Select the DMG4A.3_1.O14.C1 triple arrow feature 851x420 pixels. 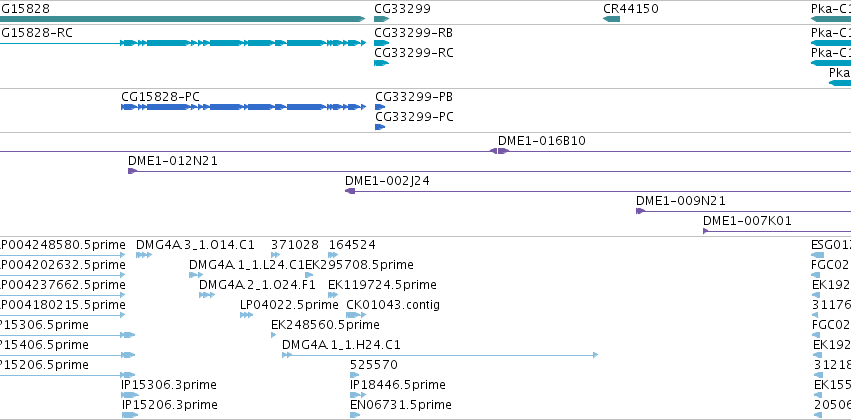pyautogui.click(x=144, y=255)
